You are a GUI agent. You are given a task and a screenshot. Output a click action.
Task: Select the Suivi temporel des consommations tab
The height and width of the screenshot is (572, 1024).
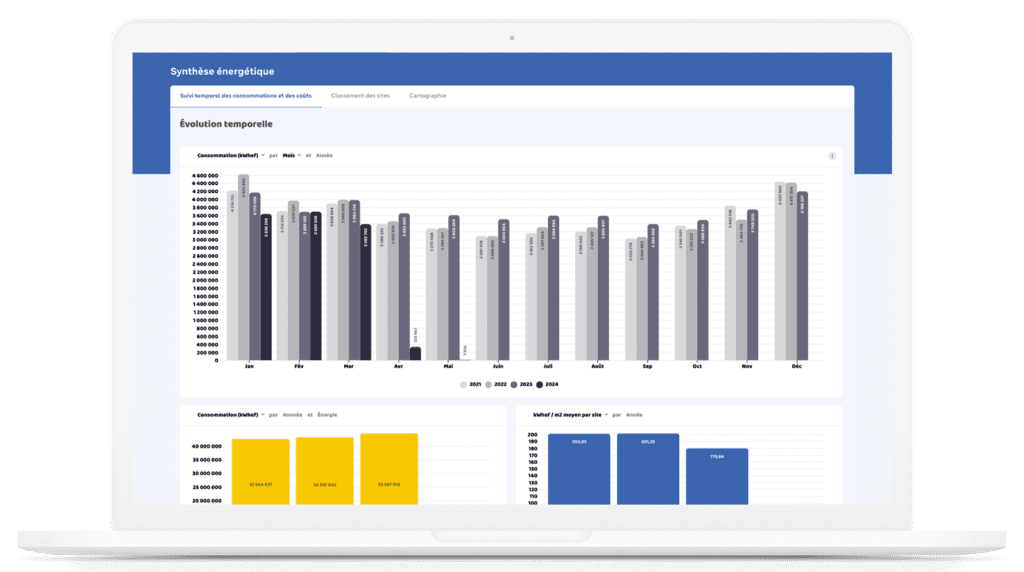coord(245,96)
